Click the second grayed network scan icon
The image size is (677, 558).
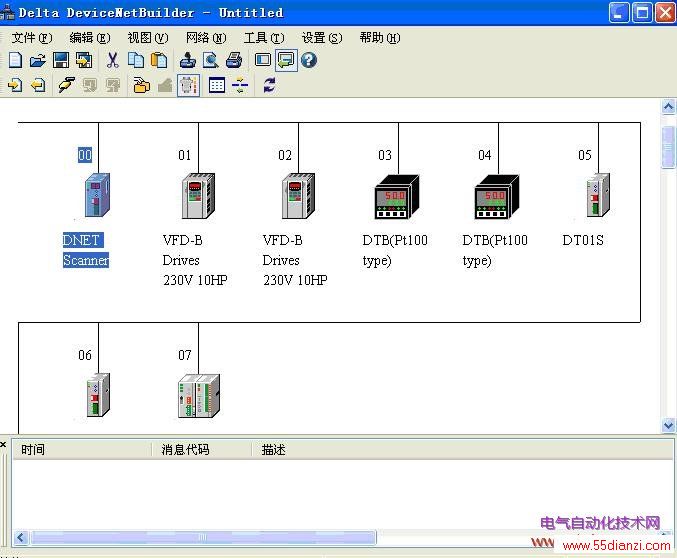pos(113,85)
